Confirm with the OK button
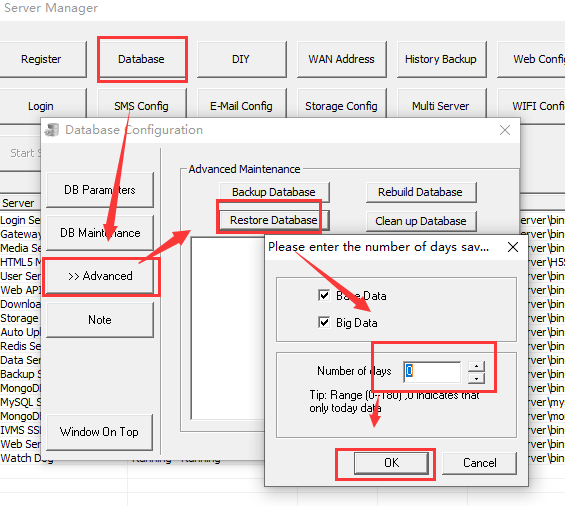 391,463
